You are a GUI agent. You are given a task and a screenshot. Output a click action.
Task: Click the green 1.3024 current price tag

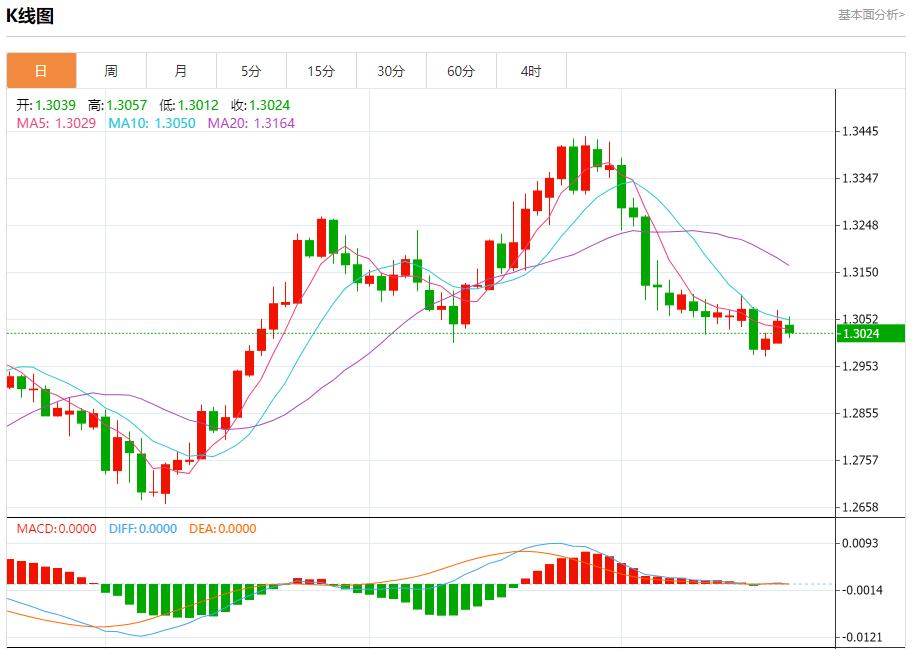(870, 333)
